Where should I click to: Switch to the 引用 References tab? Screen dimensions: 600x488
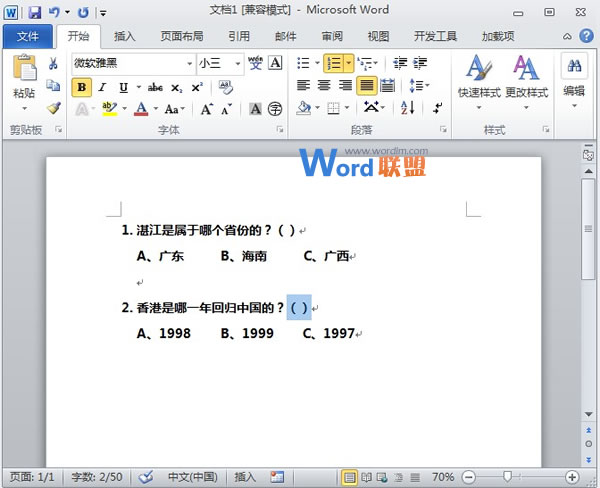(239, 36)
